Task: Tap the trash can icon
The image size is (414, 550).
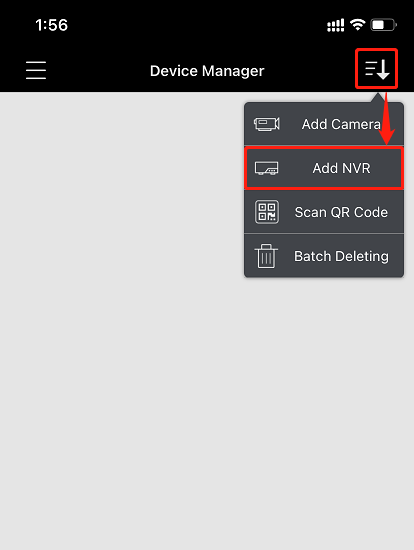Action: coord(266,256)
